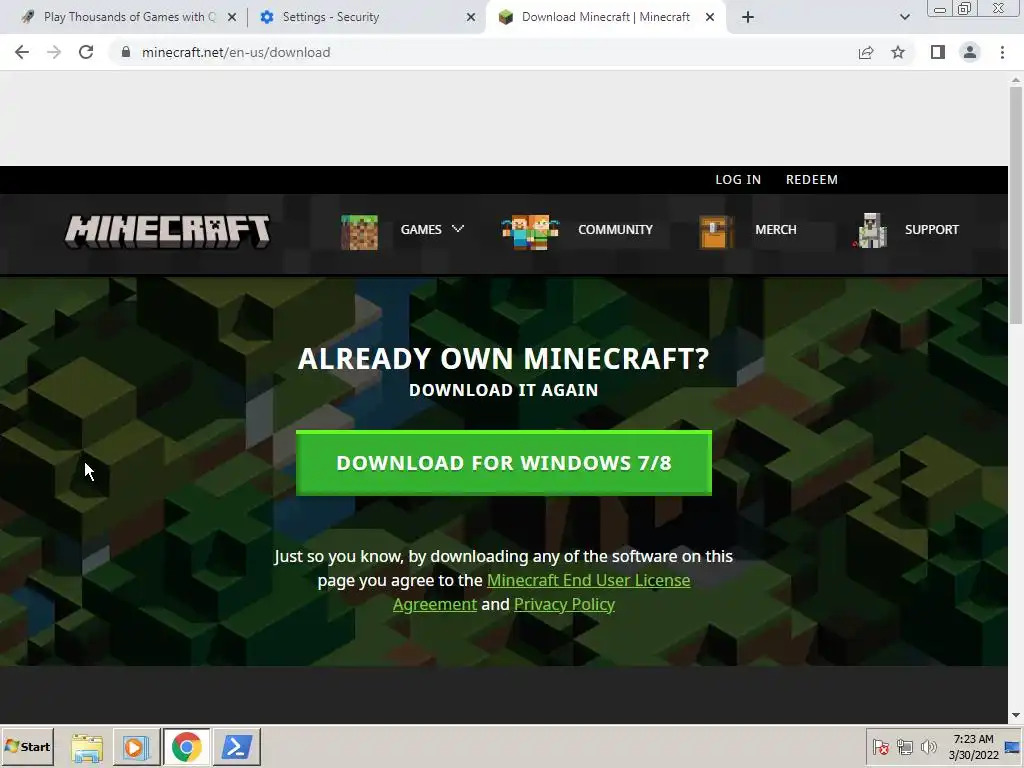Viewport: 1024px width, 768px height.
Task: Switch to the Settings - Security tab
Action: point(368,17)
